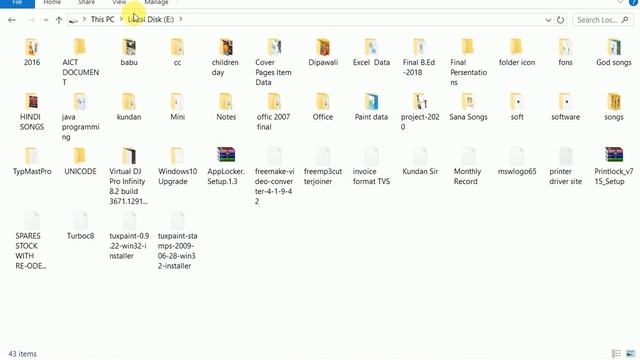This screenshot has height=360, width=640.
Task: Select the babu folder icon
Action: [x=129, y=47]
